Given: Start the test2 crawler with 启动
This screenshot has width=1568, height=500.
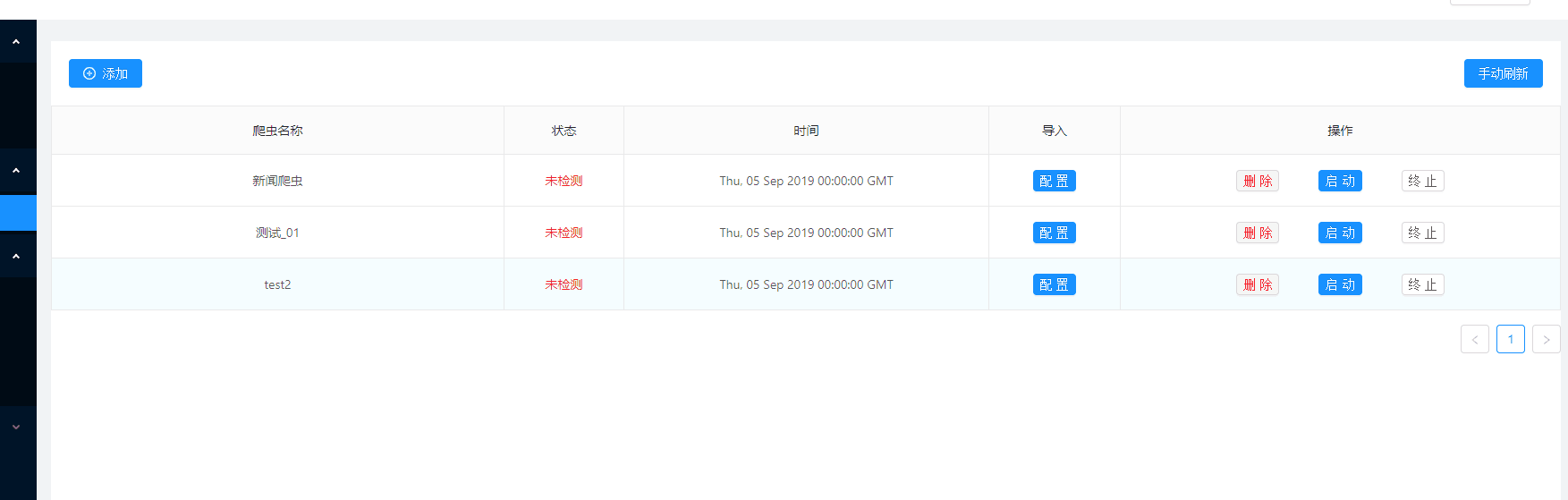Looking at the screenshot, I should [x=1340, y=284].
